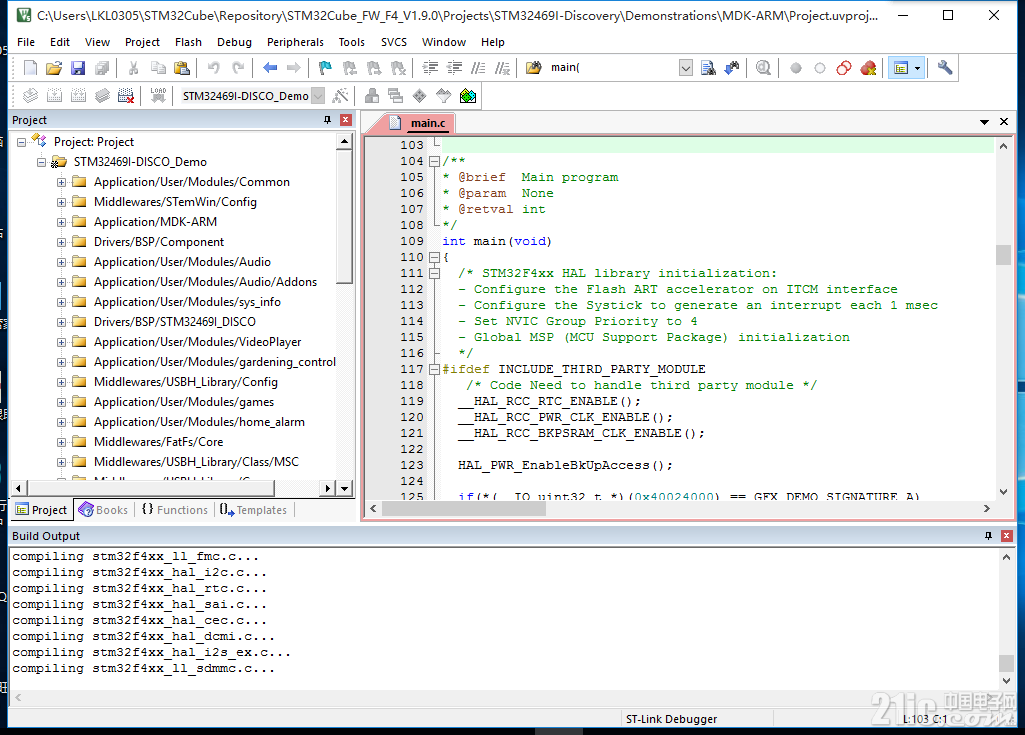Expand the Application/User/Modules/Common folder
Image resolution: width=1025 pixels, height=735 pixels.
coord(61,182)
